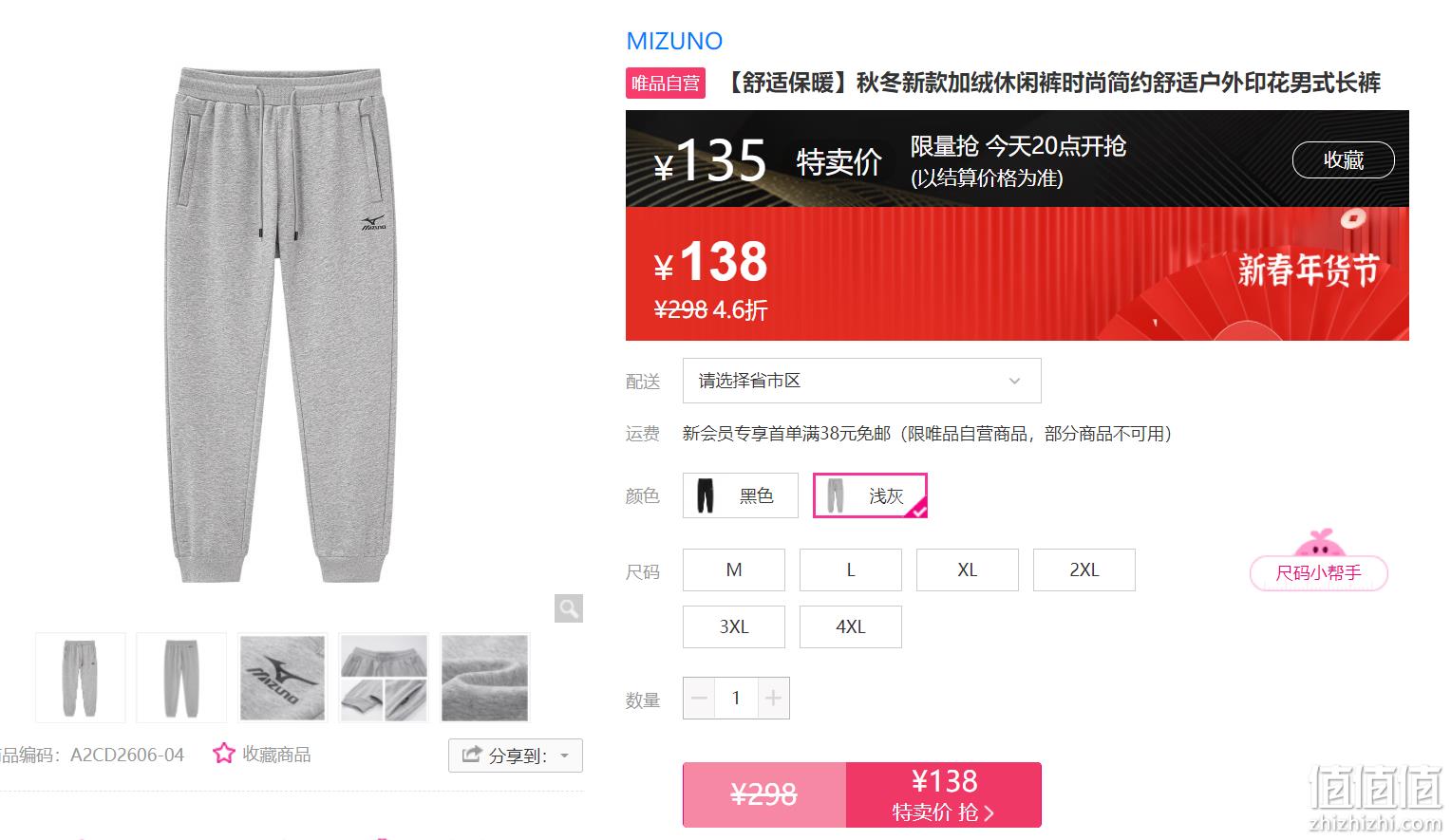Choose size XL
The image size is (1451, 840).
click(x=968, y=569)
